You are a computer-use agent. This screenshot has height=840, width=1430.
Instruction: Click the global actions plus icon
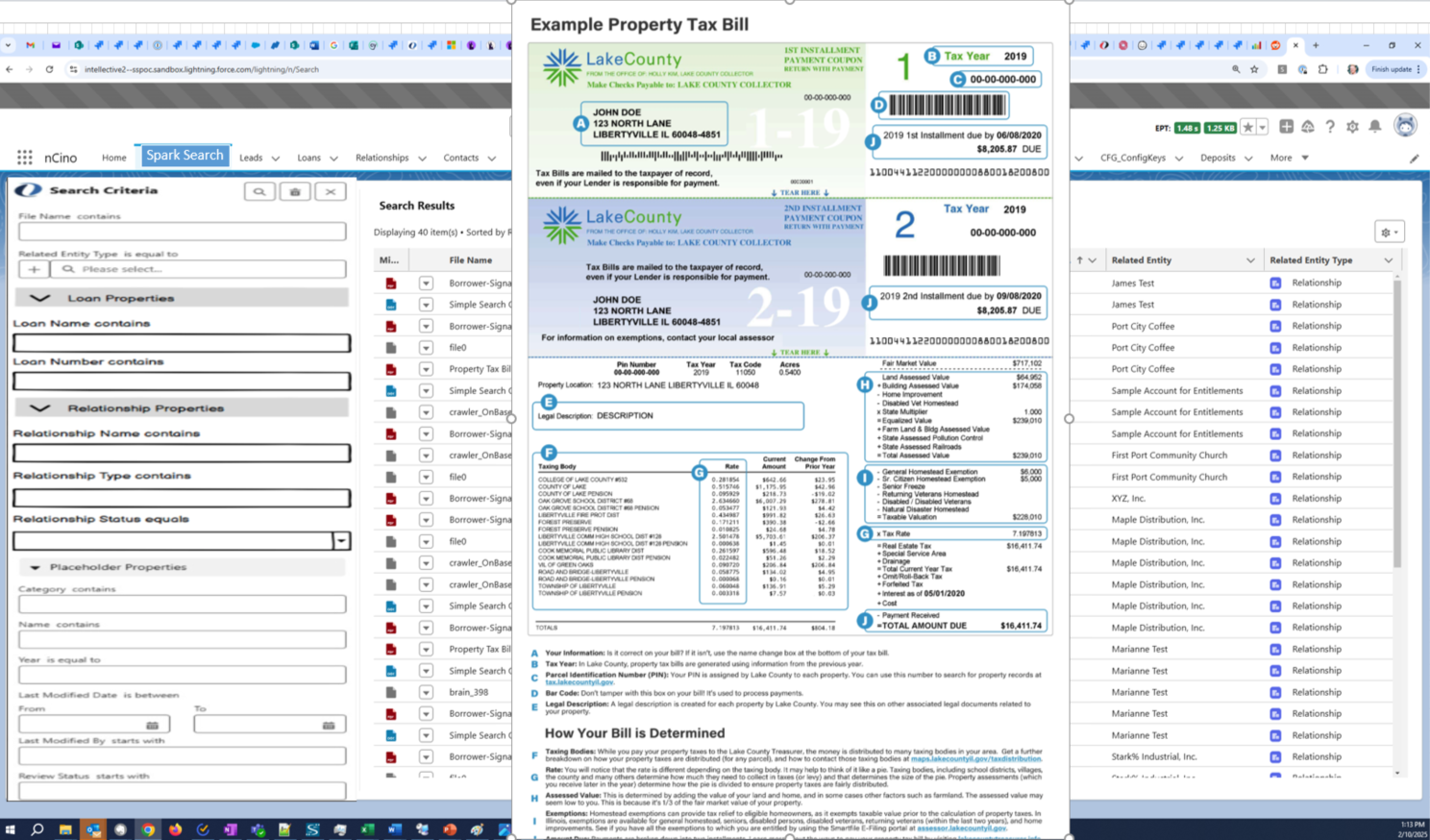tap(1286, 127)
